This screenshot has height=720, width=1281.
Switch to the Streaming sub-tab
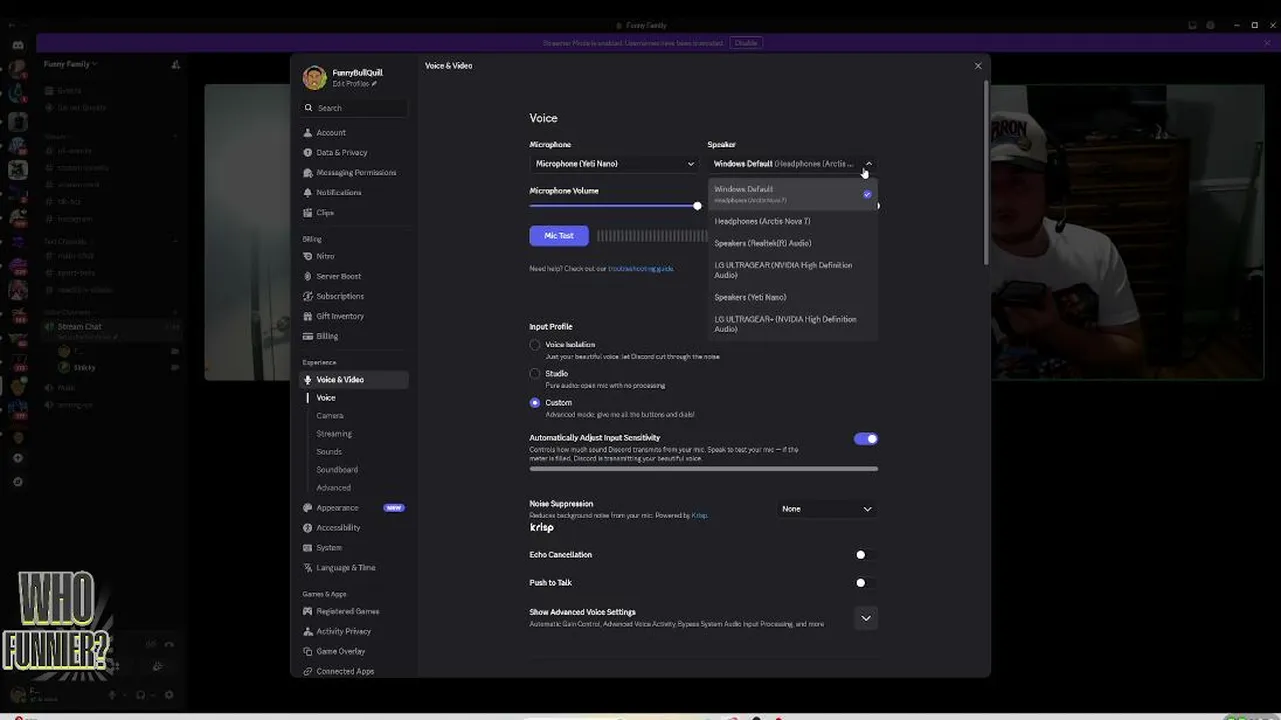coord(334,434)
